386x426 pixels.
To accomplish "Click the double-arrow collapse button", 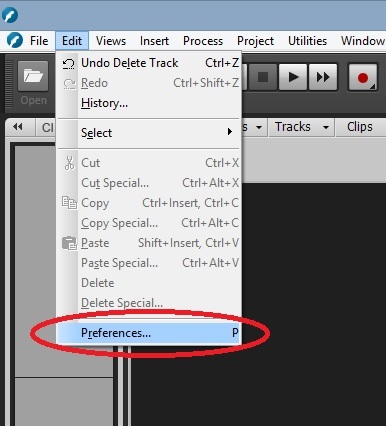I will pos(18,127).
